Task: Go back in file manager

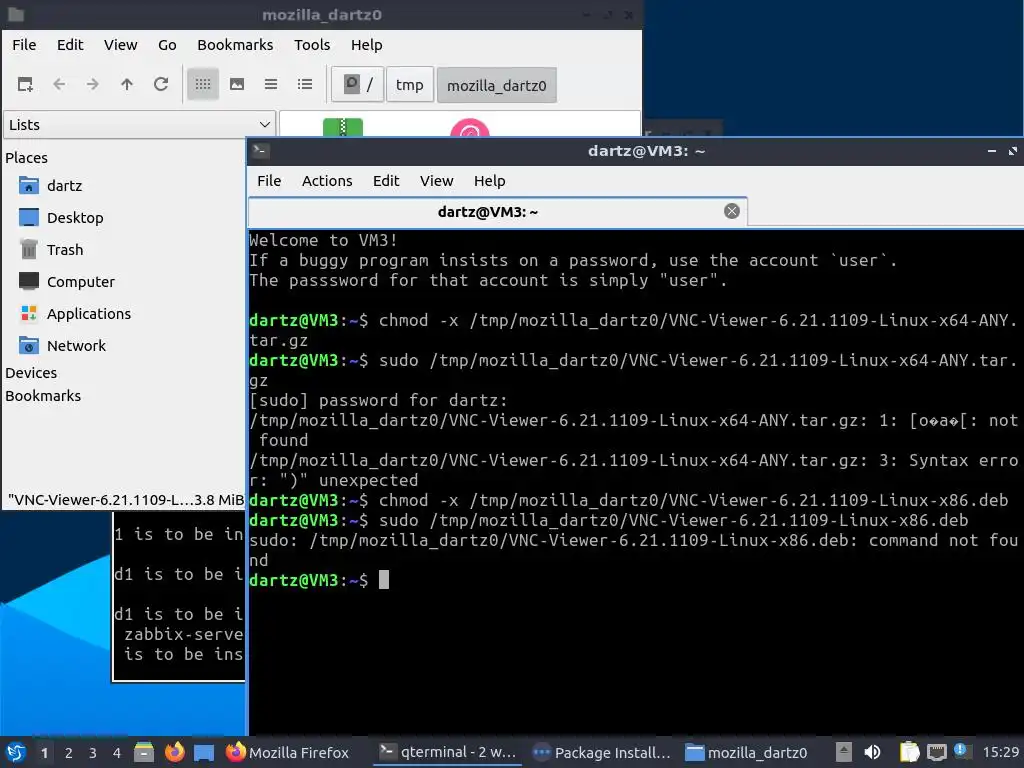Action: 59,84
